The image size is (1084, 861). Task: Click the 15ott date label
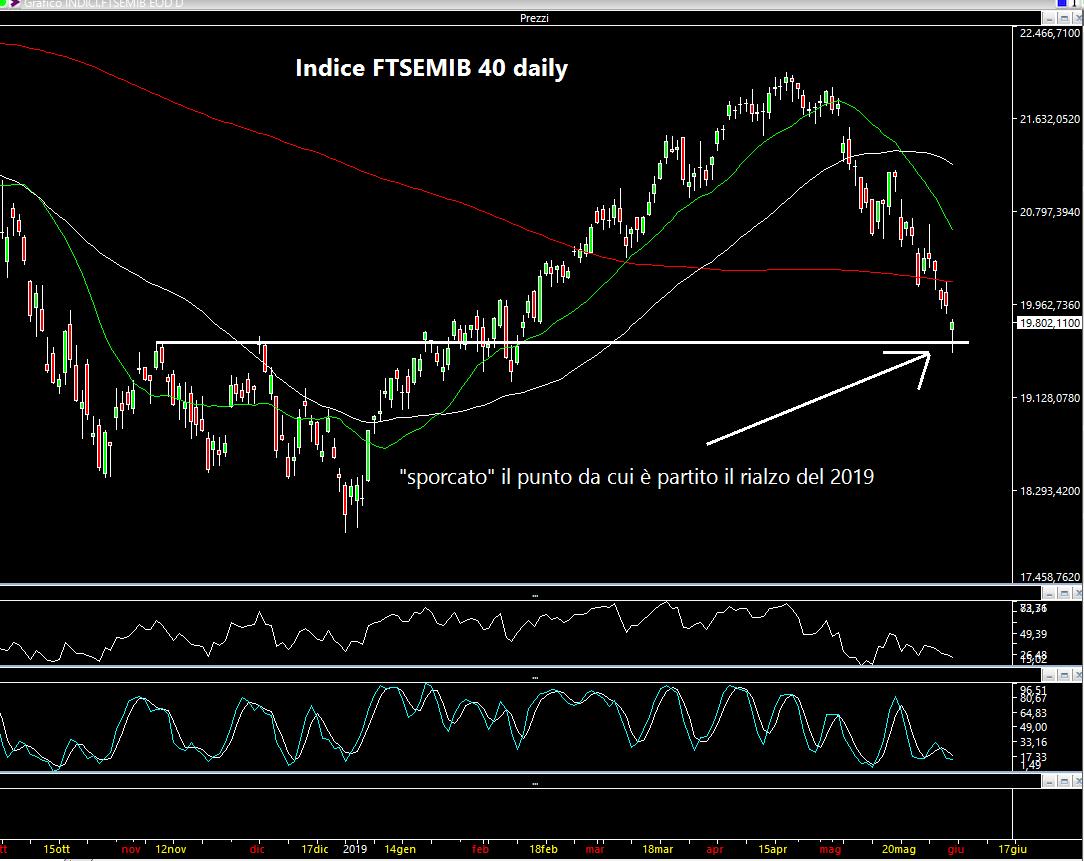tap(56, 849)
